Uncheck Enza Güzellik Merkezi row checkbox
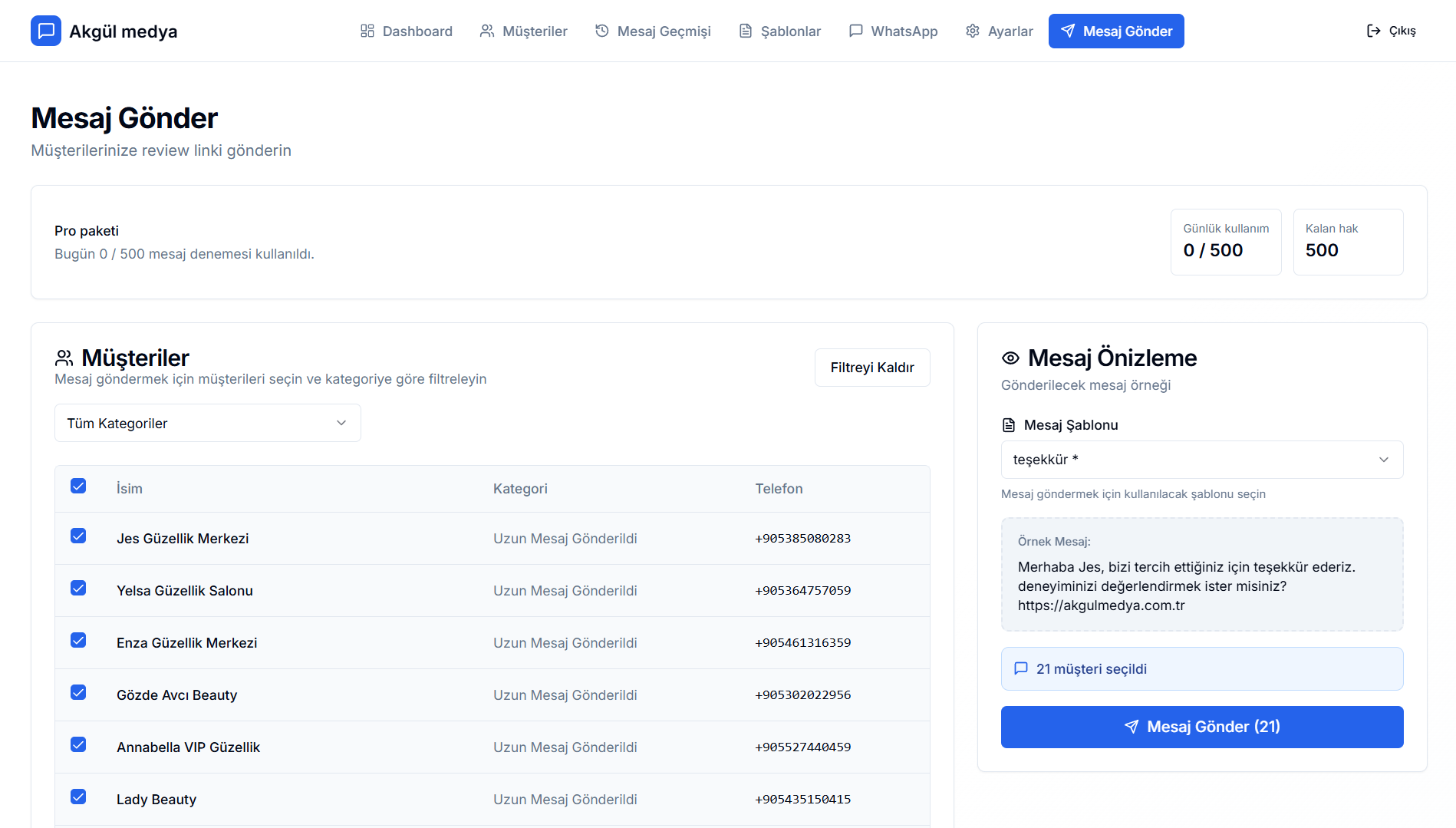 (x=78, y=640)
